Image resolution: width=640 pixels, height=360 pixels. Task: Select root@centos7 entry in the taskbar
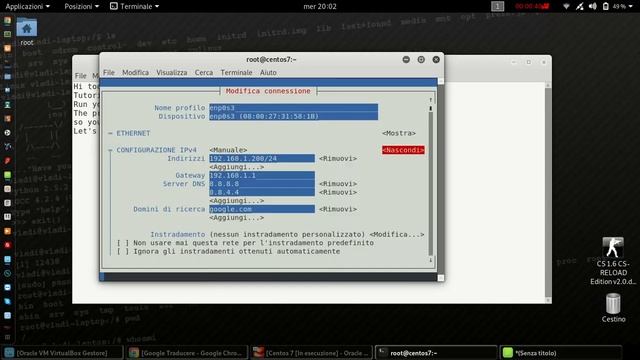point(436,353)
